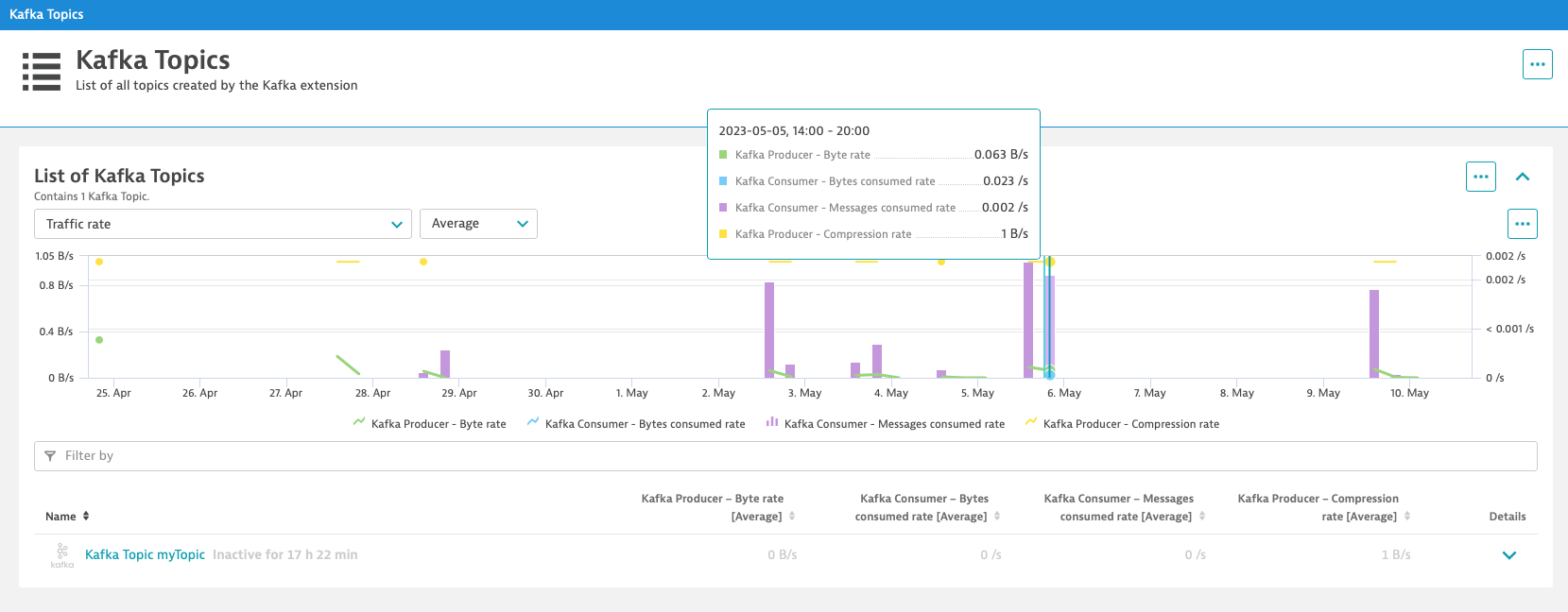The image size is (1568, 612).
Task: Click the purple Messages consumed rate swatch in tooltip
Action: tap(723, 208)
